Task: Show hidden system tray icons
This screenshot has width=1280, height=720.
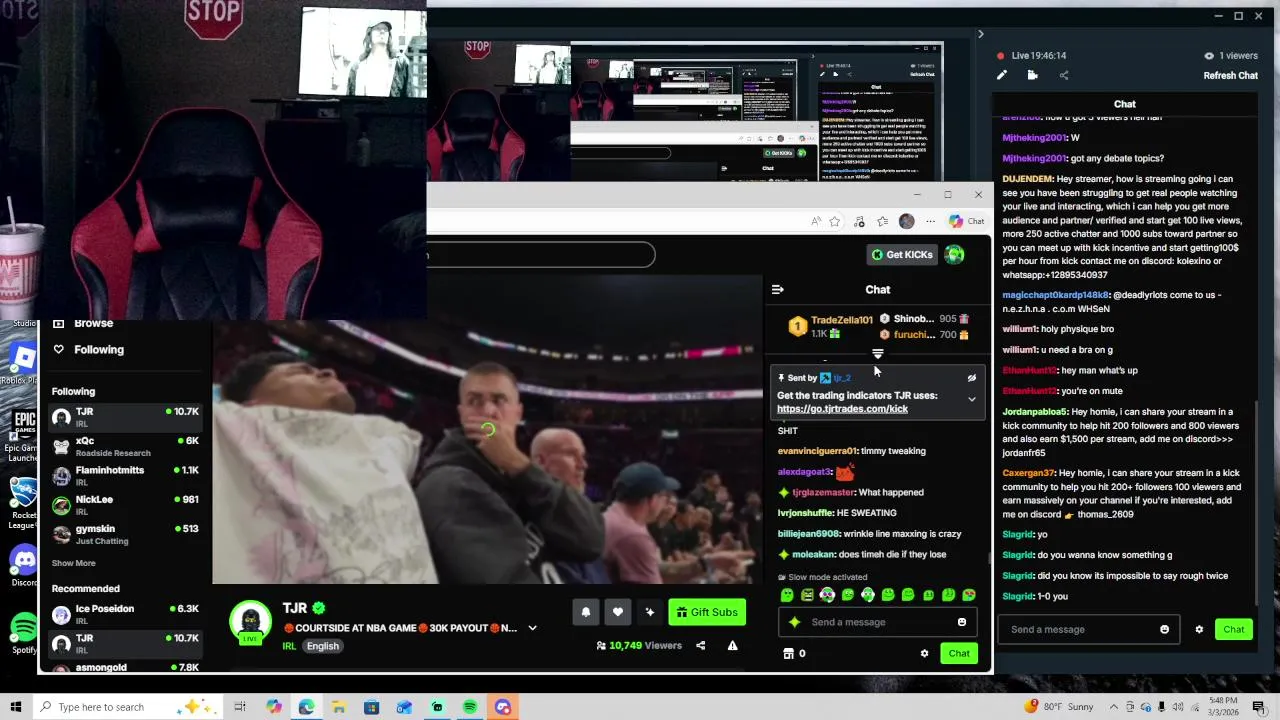Action: [x=1113, y=707]
